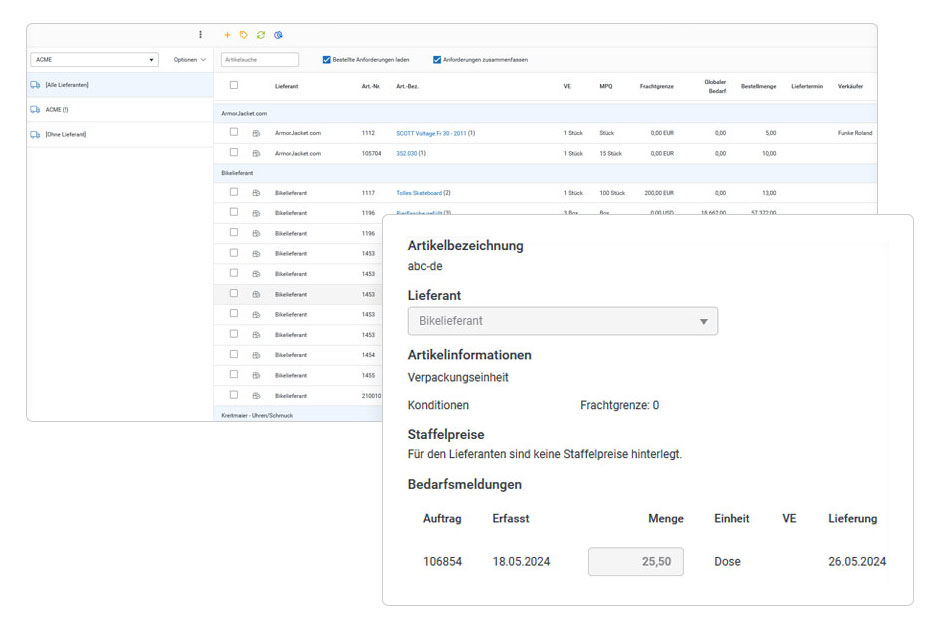Image resolution: width=927 pixels, height=627 pixels.
Task: Click the orange tag icon in toolbar
Action: (243, 35)
